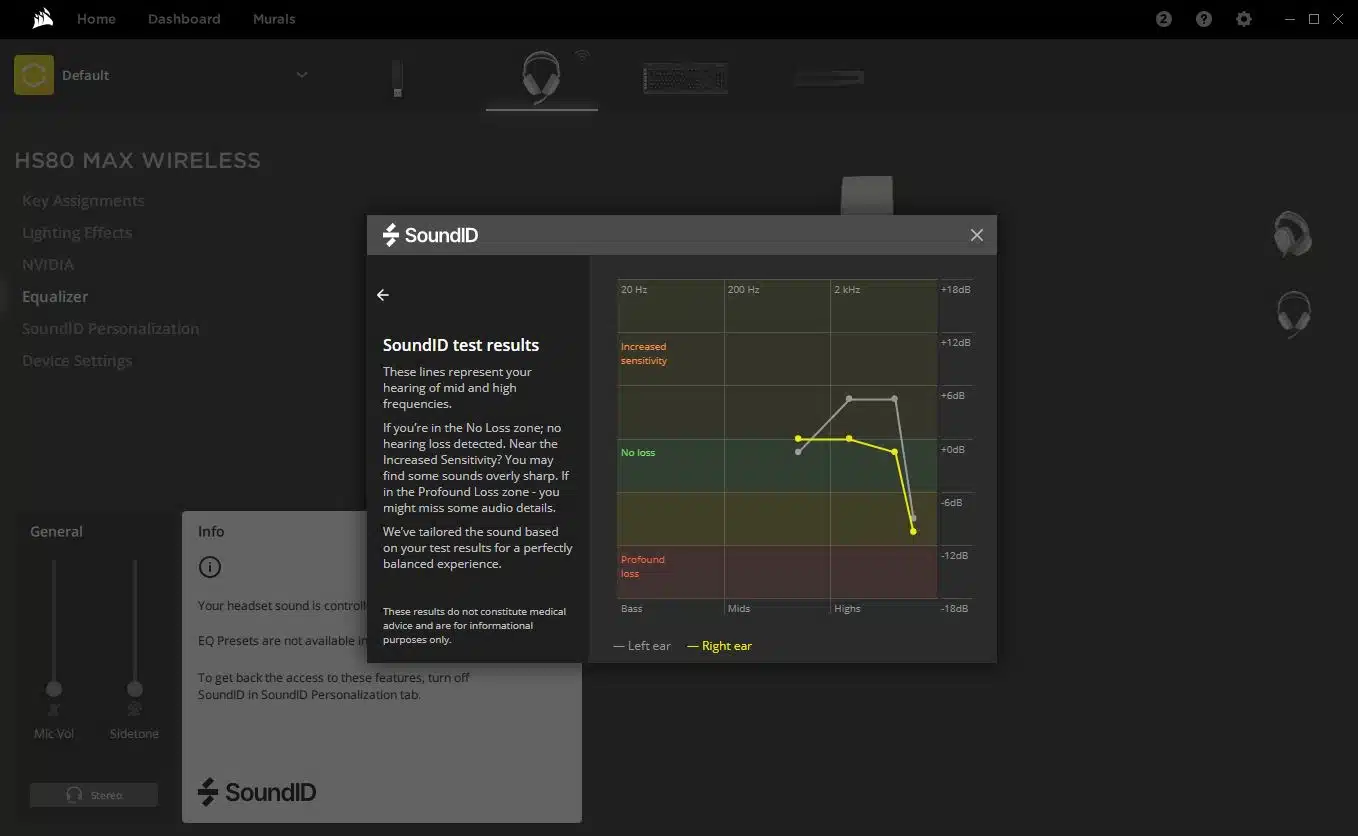Select the flat bar device icon

(x=829, y=77)
